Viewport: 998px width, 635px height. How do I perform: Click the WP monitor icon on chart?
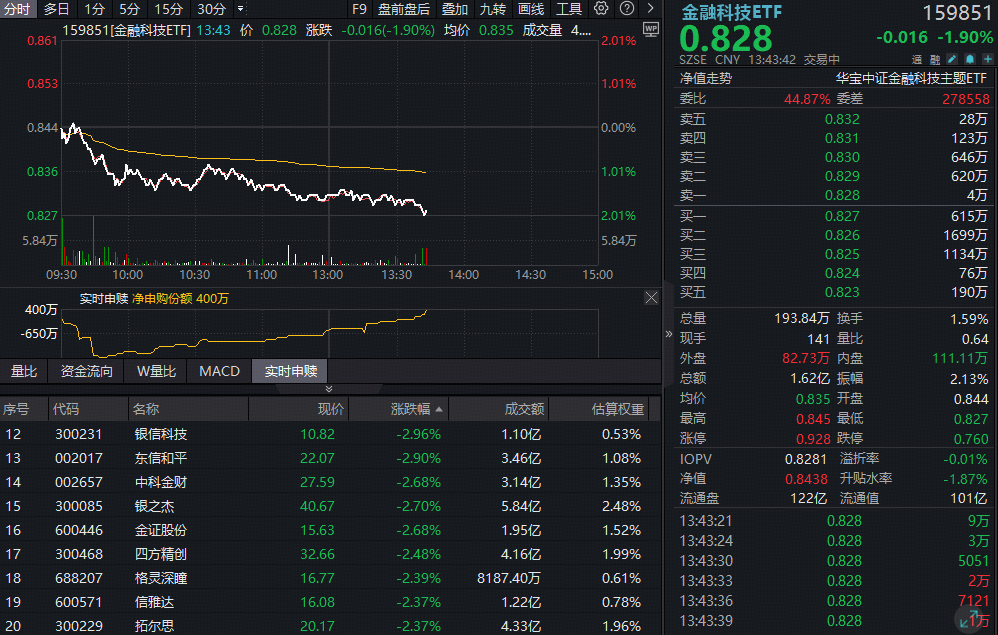click(651, 30)
